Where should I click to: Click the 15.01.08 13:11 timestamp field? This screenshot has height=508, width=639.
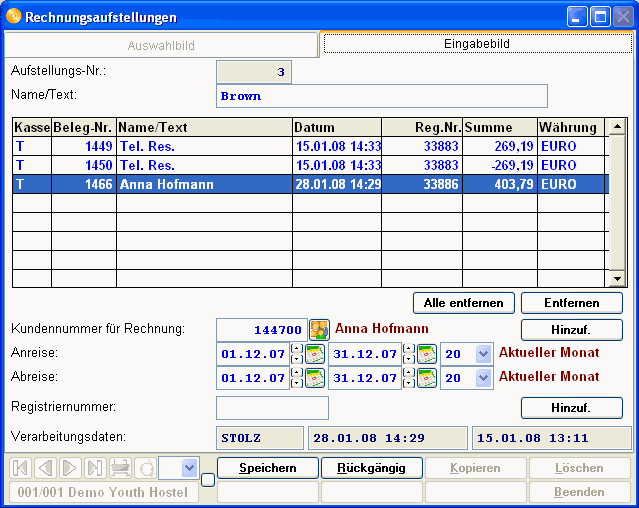click(552, 438)
